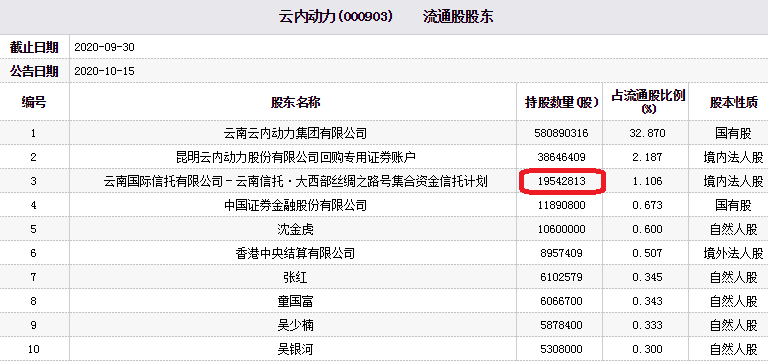Select shareholder 中国证券金融股份有限公司
The width and height of the screenshot is (768, 361).
click(295, 205)
